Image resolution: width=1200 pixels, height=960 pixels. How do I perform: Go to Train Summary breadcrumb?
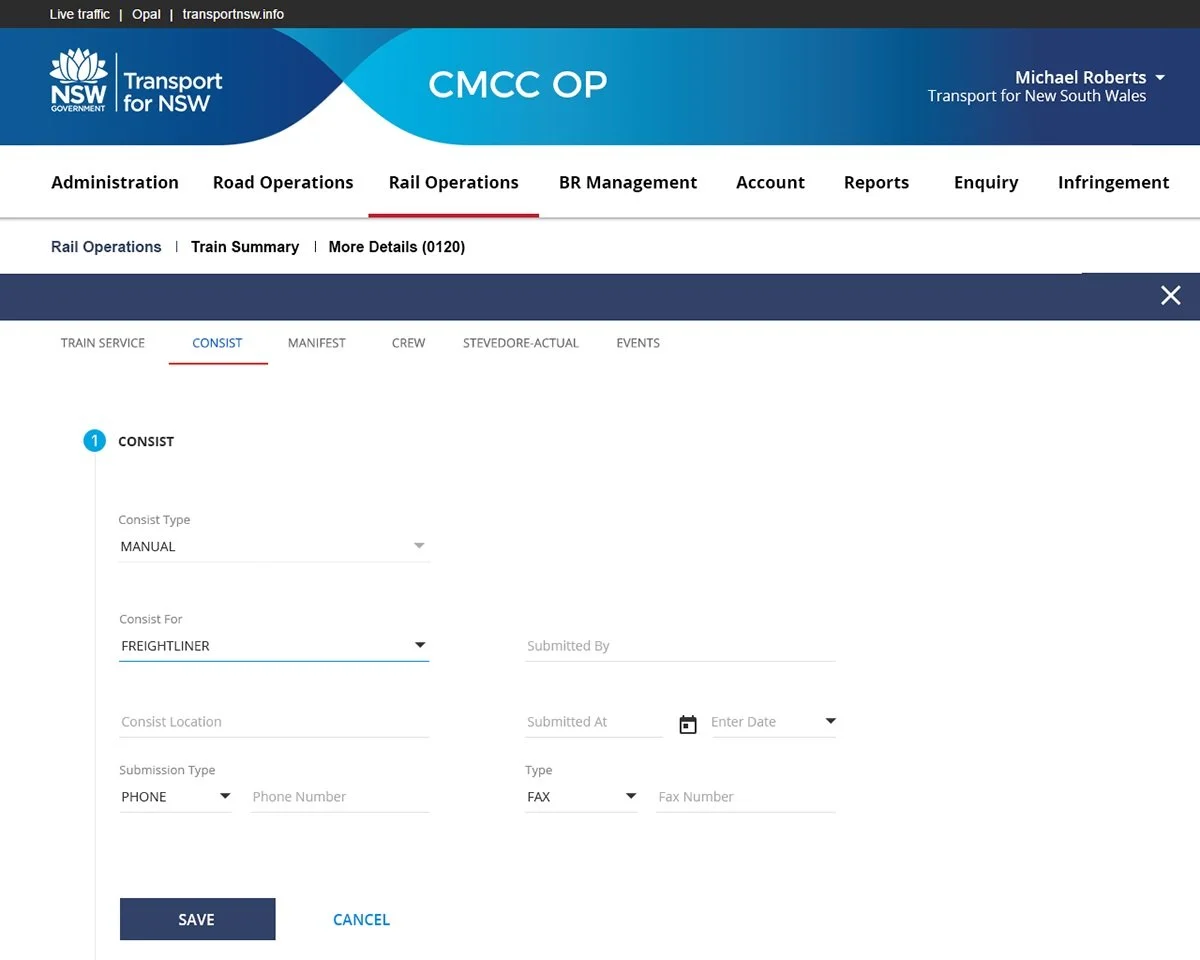245,246
